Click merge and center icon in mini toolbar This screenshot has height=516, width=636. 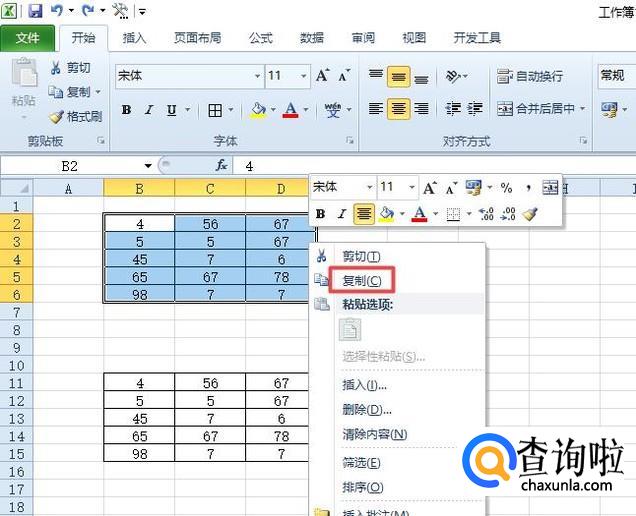(550, 187)
